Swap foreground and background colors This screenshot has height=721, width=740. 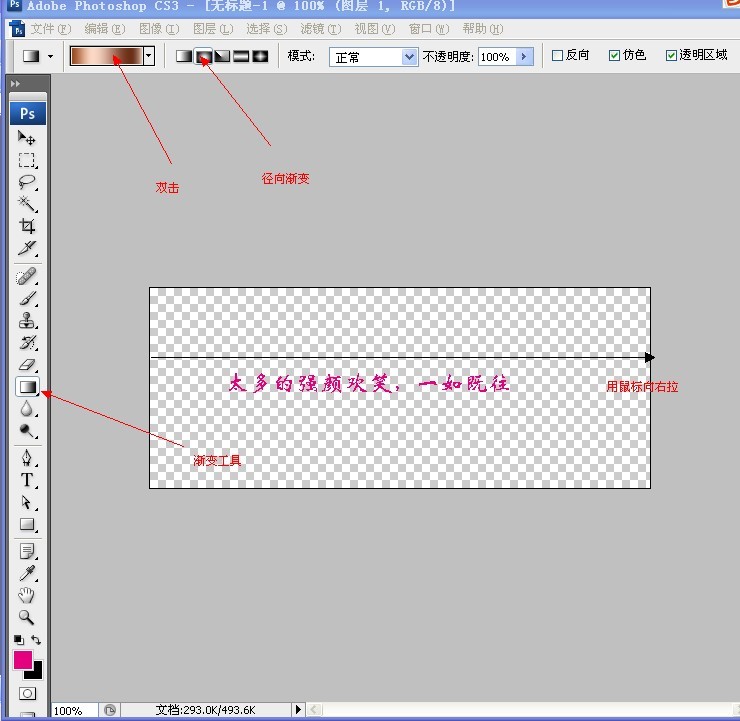[x=36, y=640]
